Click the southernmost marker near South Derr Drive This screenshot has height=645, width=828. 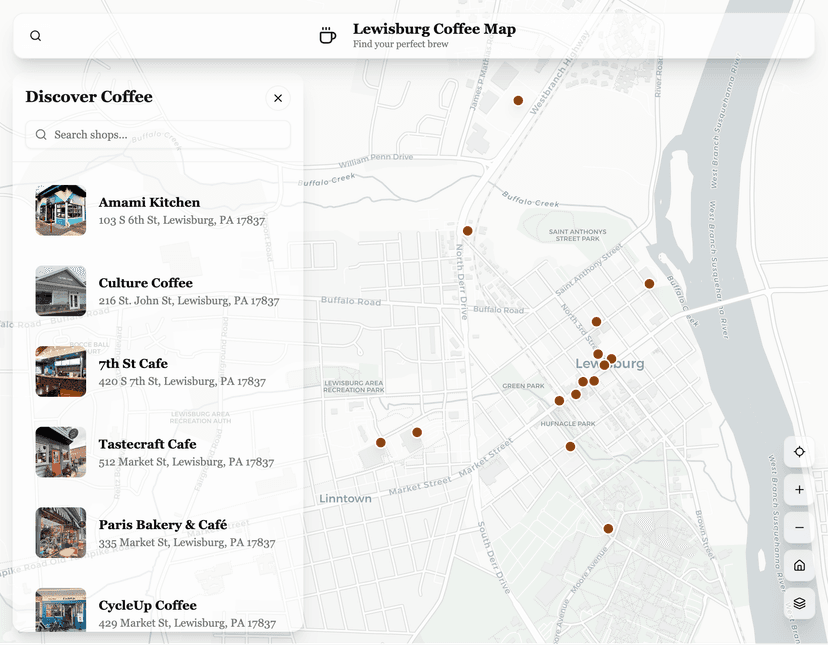click(x=608, y=528)
